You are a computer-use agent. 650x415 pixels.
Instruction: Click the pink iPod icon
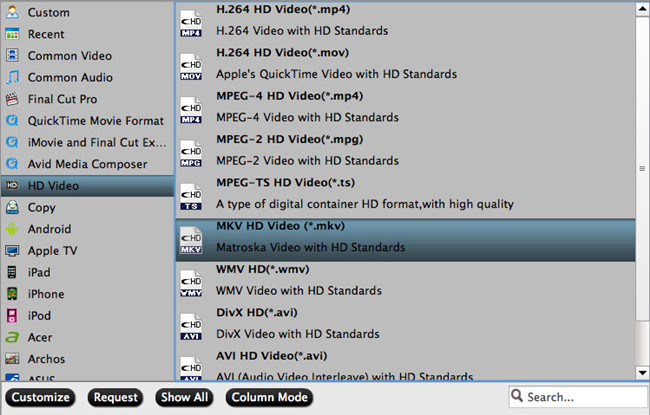point(12,315)
